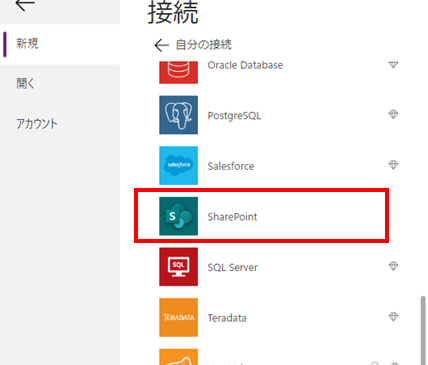Click the SharePoint icon
The height and width of the screenshot is (365, 428).
178,216
